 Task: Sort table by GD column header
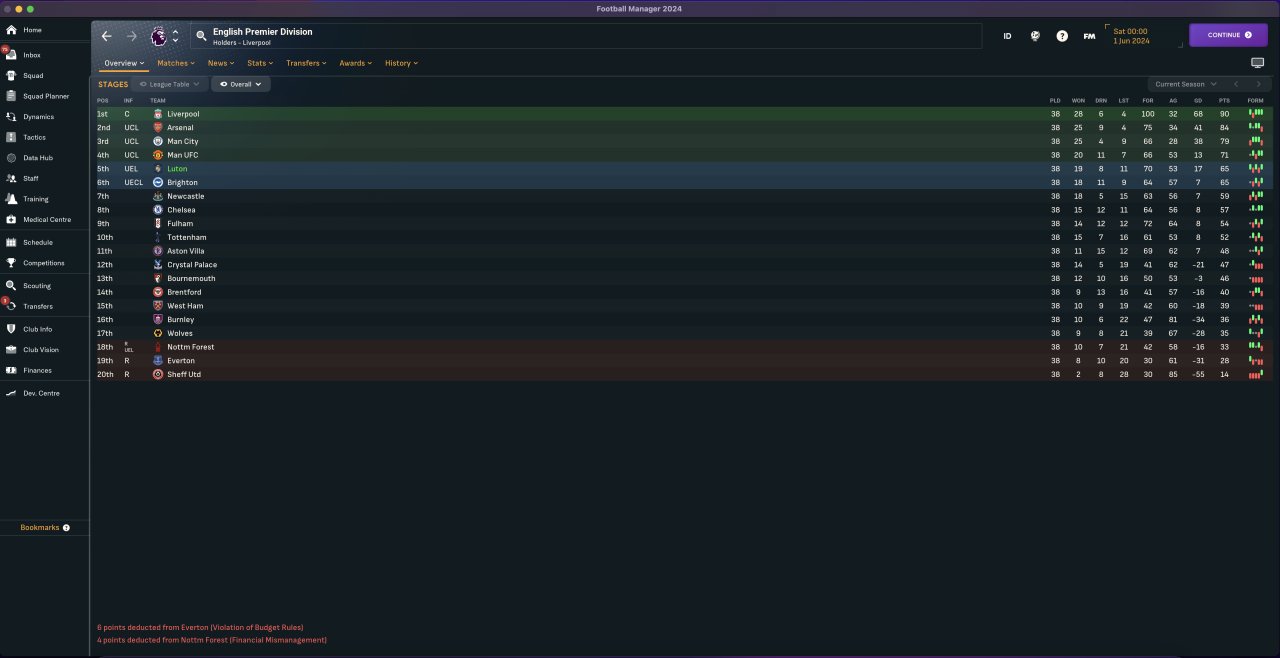1197,100
